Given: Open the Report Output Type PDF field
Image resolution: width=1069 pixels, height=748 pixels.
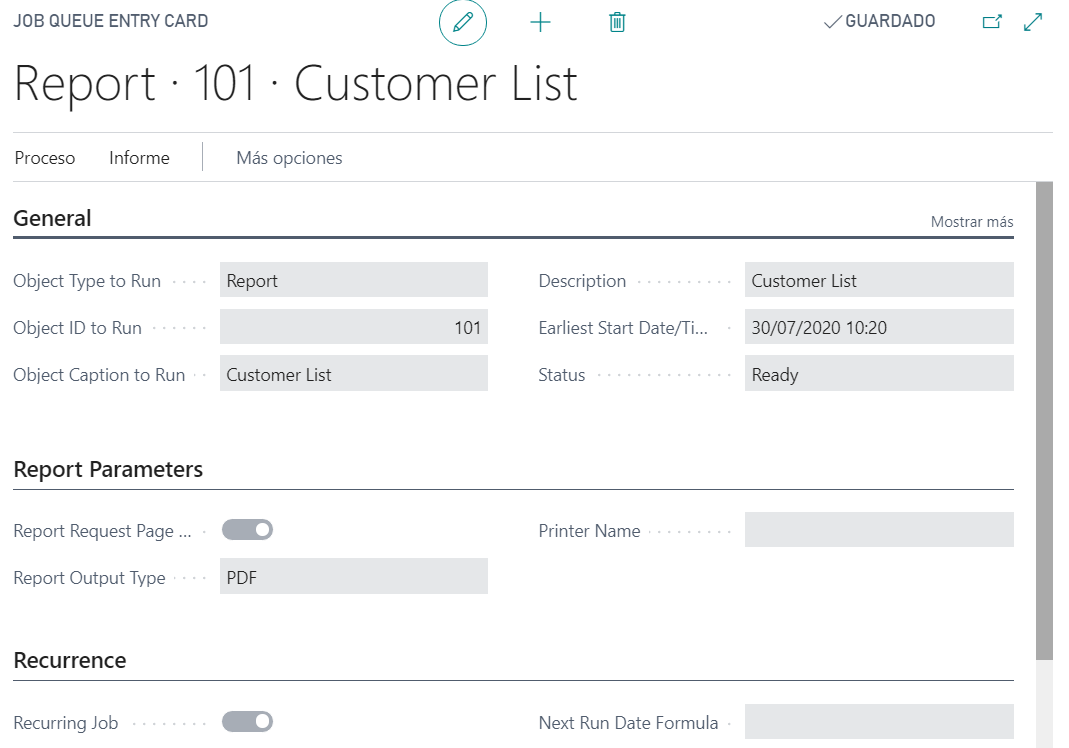Looking at the screenshot, I should point(353,577).
